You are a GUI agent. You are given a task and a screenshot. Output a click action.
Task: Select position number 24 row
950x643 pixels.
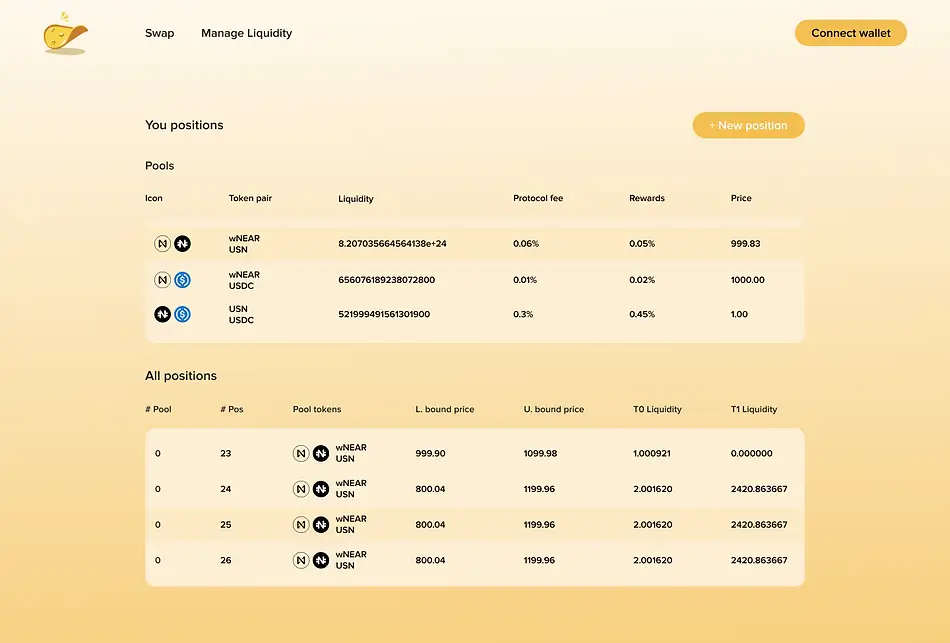tap(474, 489)
